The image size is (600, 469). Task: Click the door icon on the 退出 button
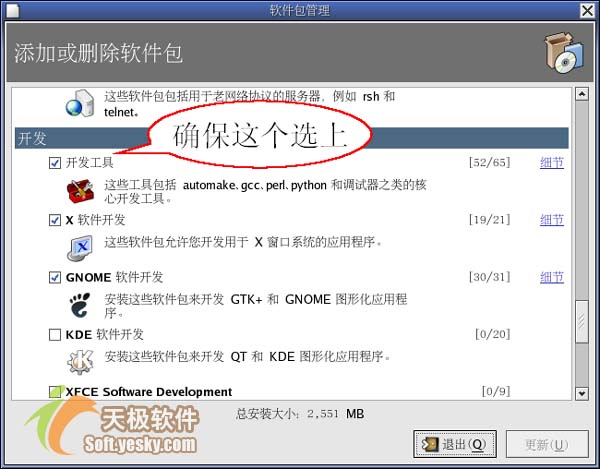coord(429,445)
